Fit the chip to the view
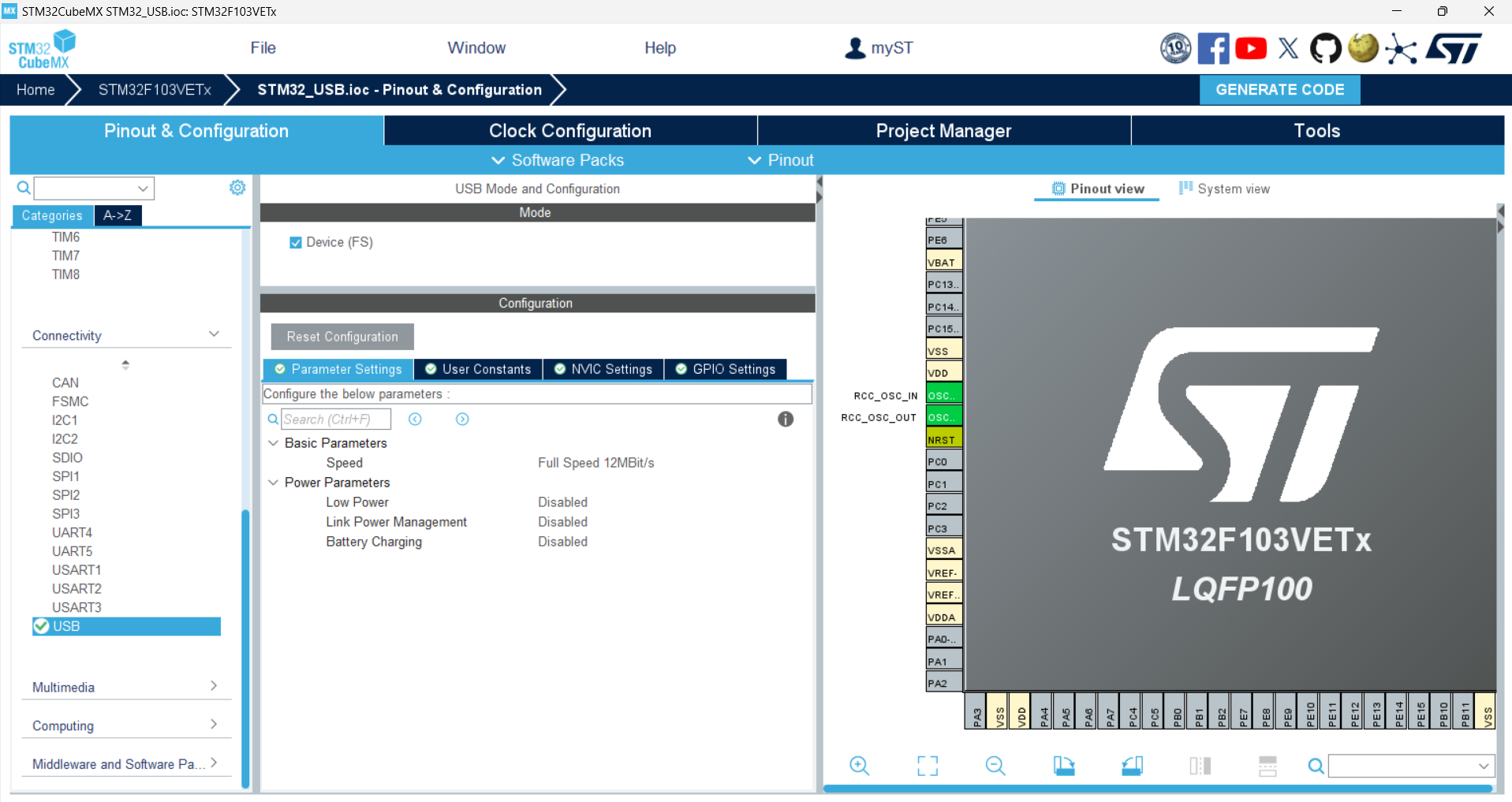Image resolution: width=1512 pixels, height=802 pixels. pyautogui.click(x=928, y=766)
